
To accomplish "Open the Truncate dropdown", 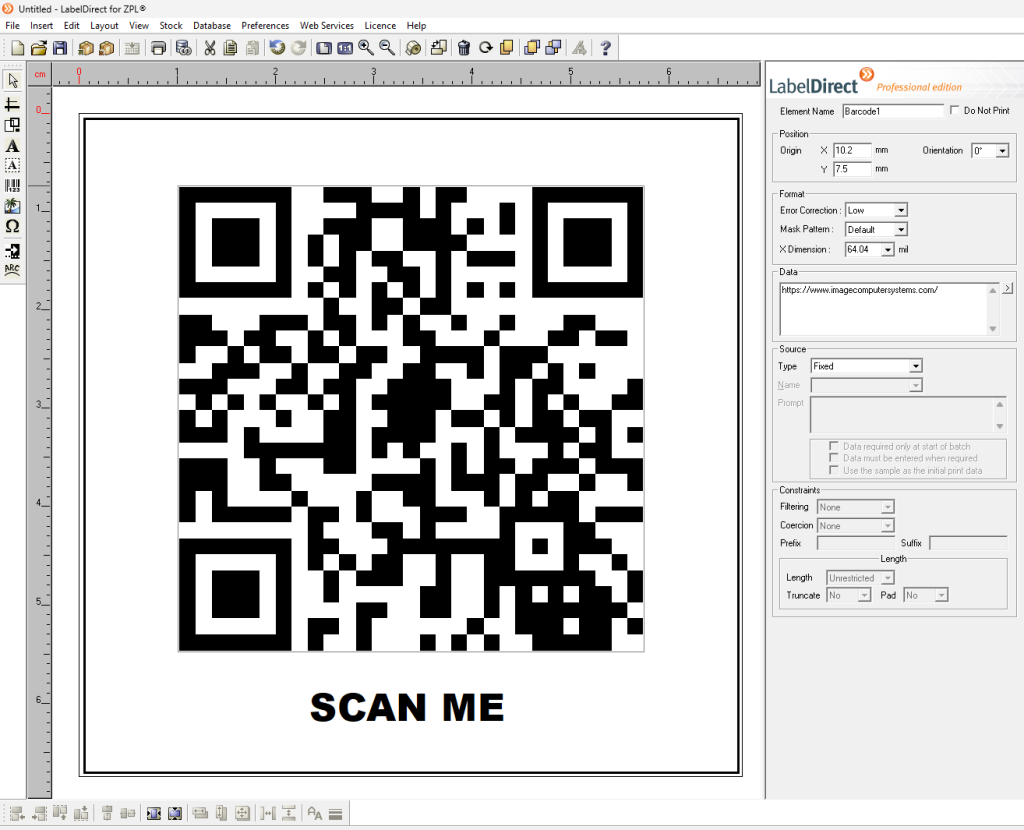I will click(x=865, y=596).
